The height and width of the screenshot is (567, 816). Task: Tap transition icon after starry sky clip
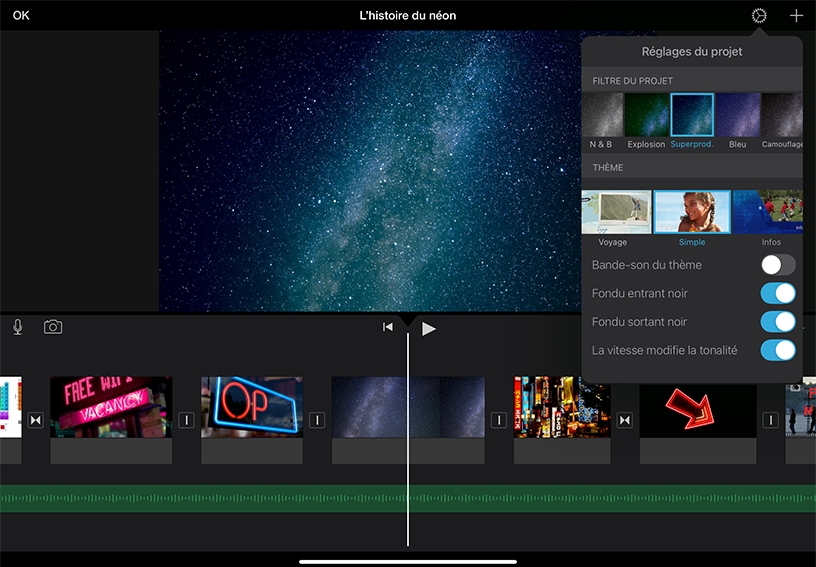[499, 420]
